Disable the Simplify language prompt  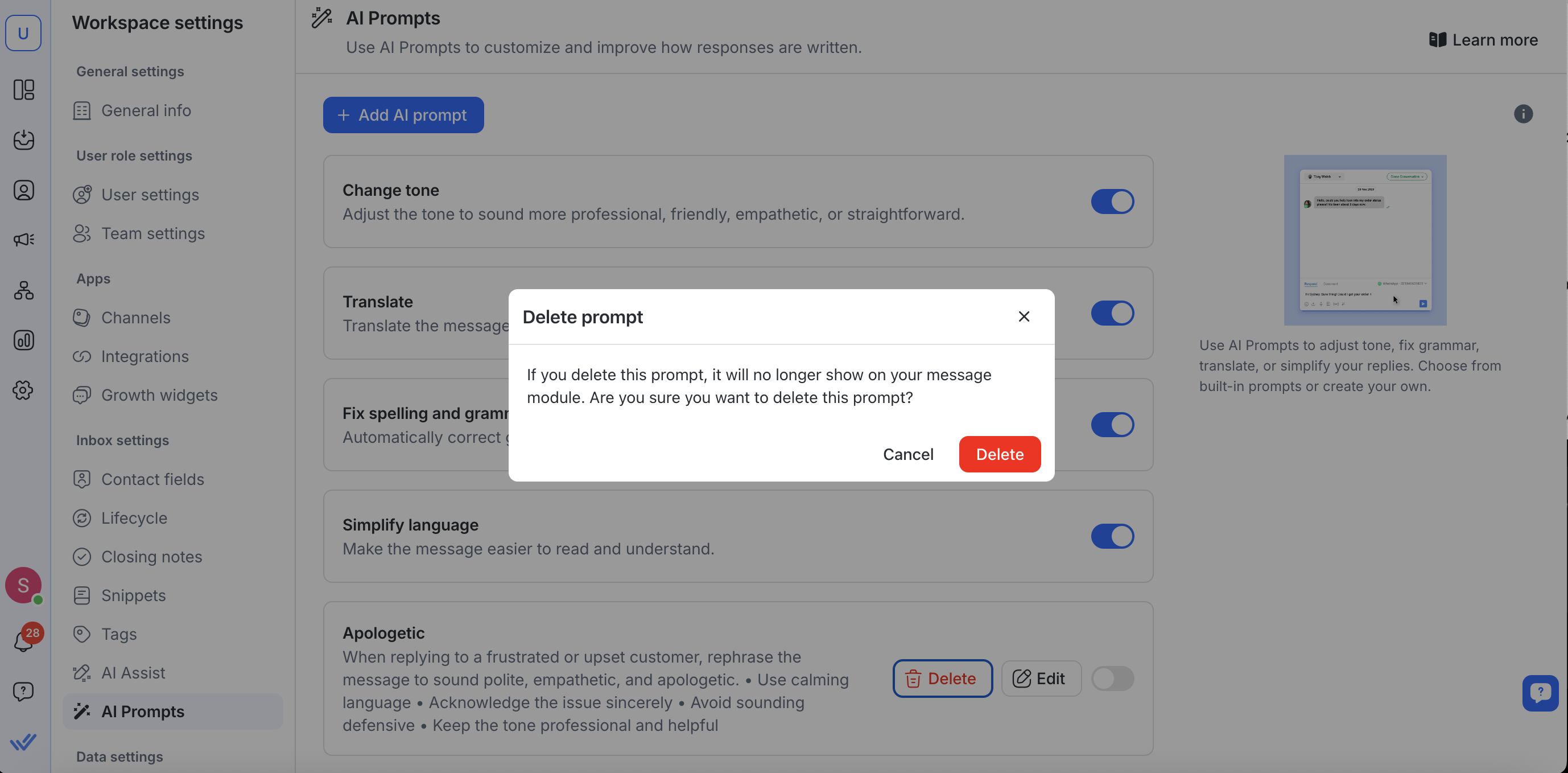point(1112,536)
